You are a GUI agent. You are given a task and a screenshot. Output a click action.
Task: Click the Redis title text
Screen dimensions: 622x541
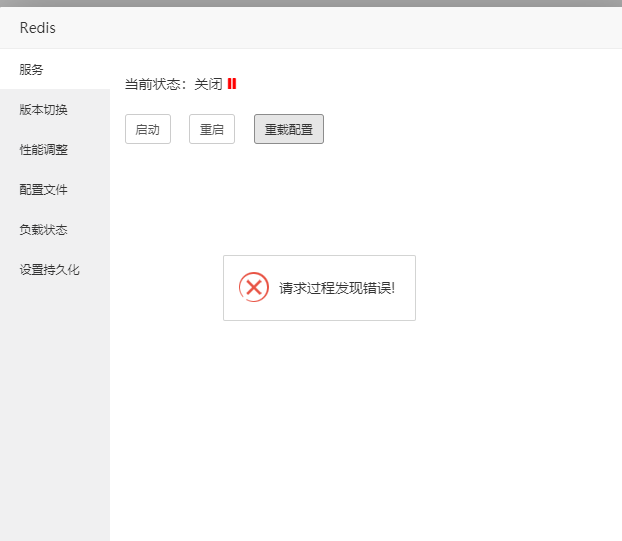coord(38,28)
